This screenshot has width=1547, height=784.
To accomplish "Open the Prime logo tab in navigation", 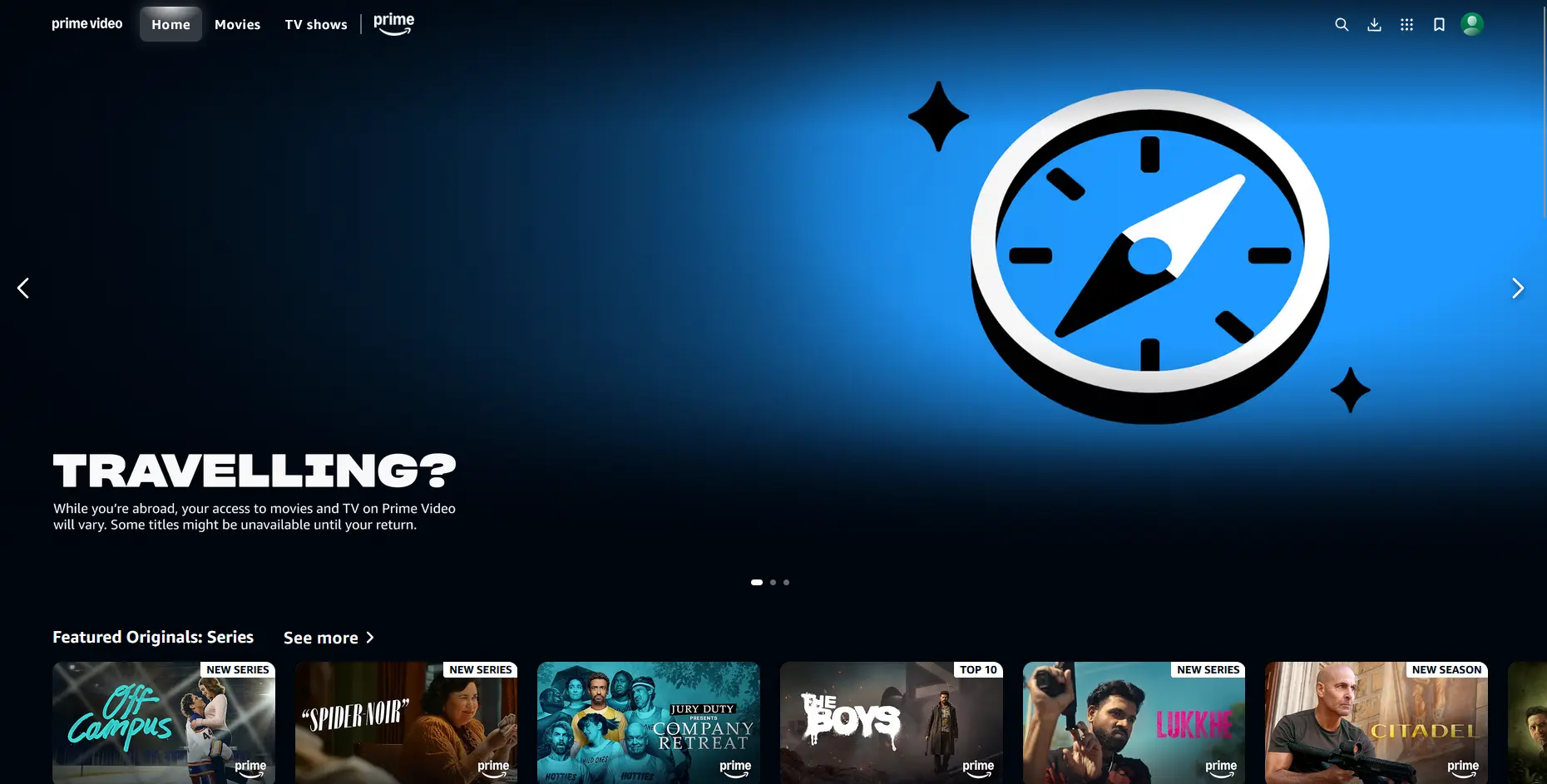I will pos(394,24).
